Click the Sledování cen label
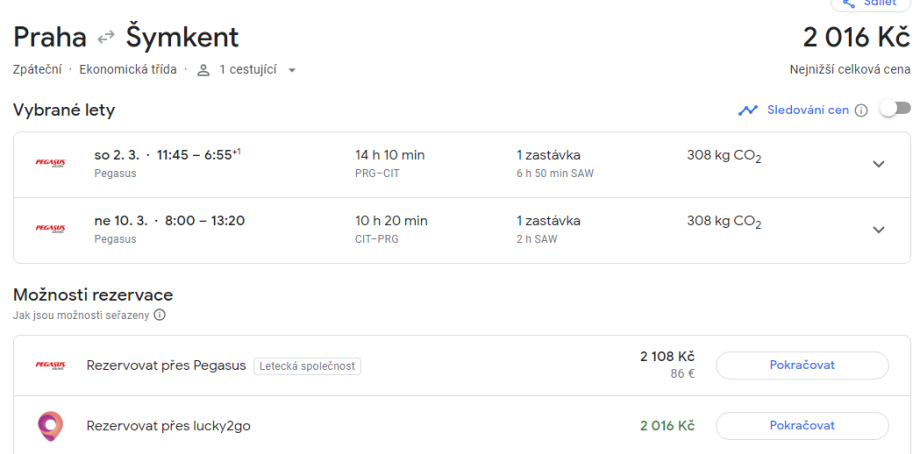Screen dimensions: 920x454 pos(808,110)
